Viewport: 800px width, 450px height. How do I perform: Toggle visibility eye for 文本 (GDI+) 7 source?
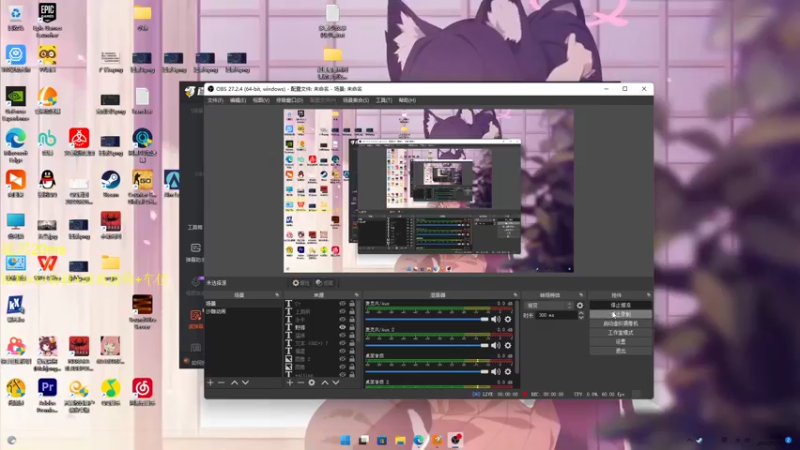point(342,343)
